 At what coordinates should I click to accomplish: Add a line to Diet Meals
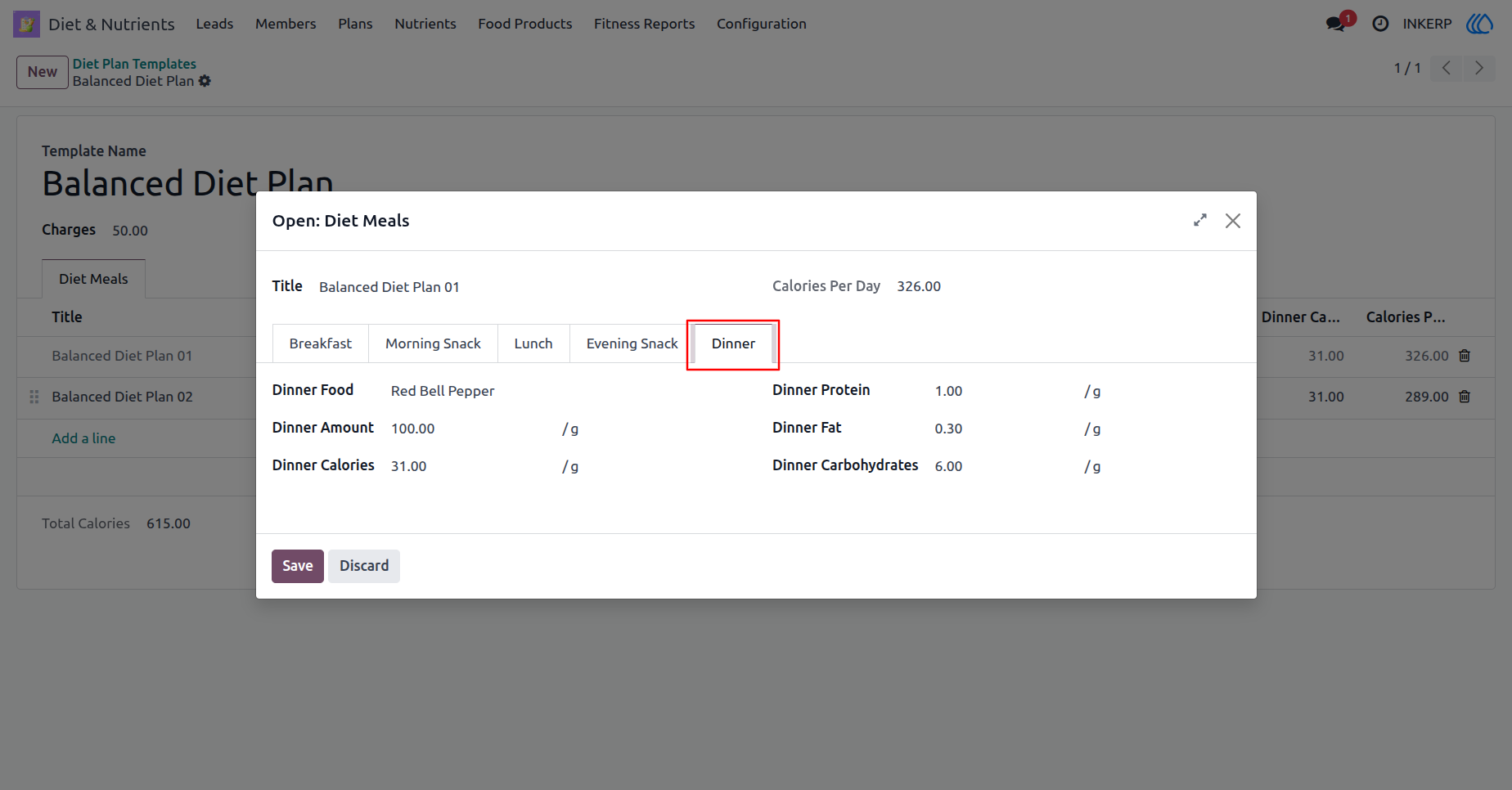tap(83, 438)
